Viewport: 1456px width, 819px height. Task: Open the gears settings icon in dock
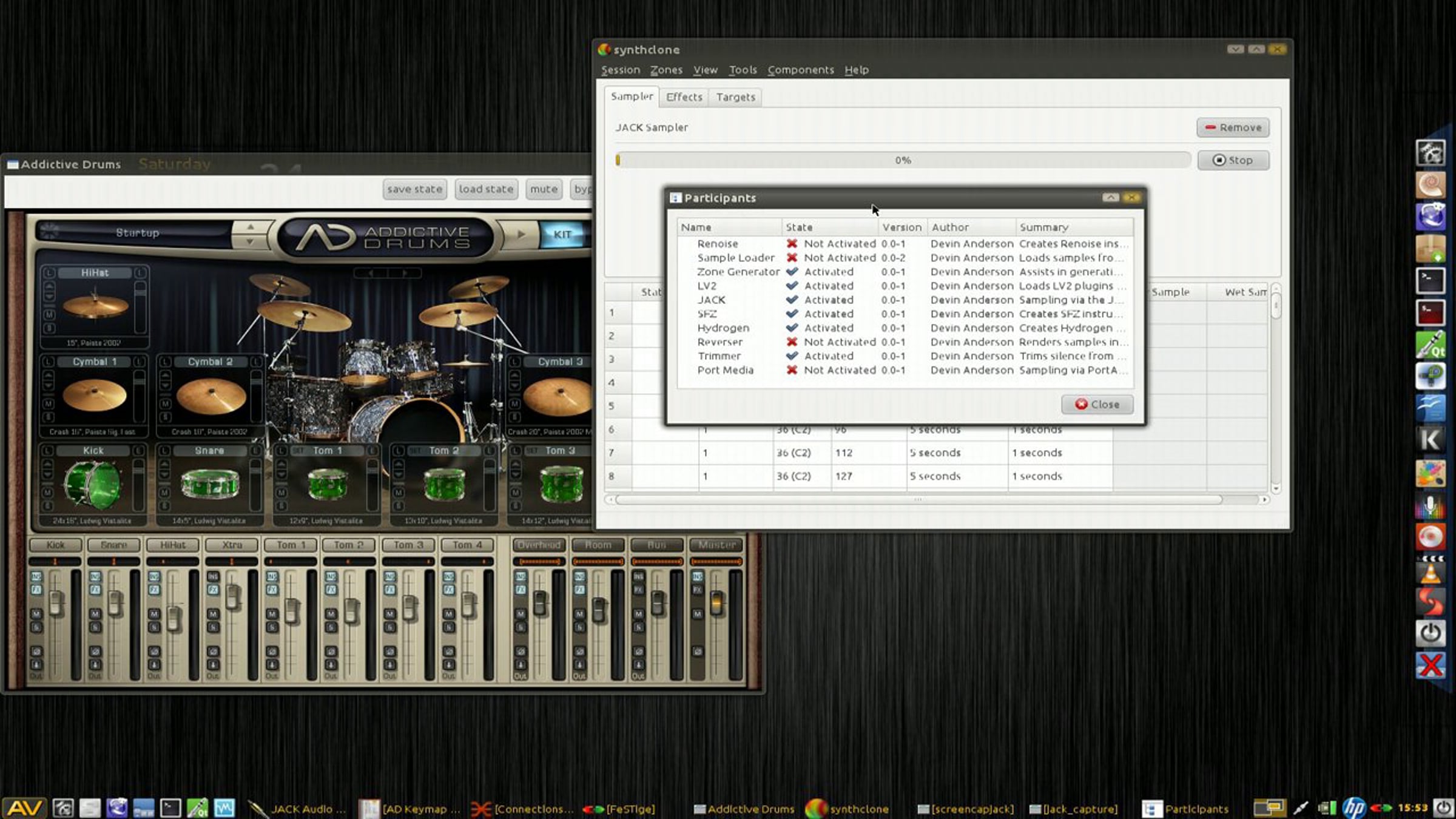click(x=1431, y=153)
